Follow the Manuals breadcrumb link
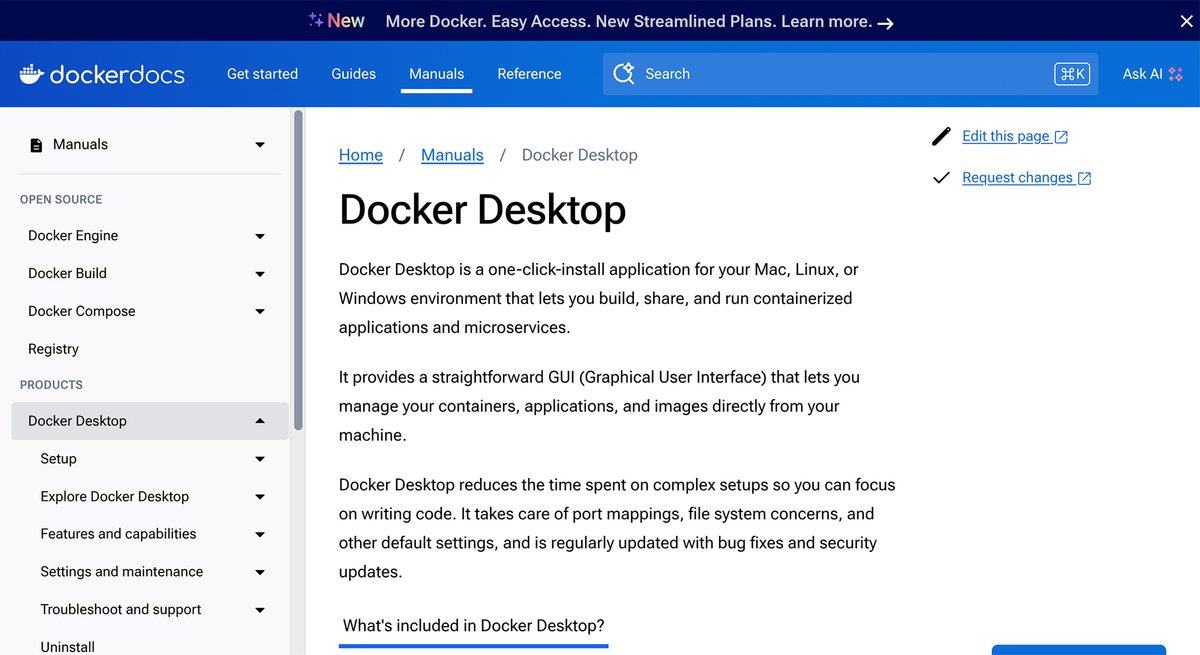Image resolution: width=1200 pixels, height=655 pixels. [x=452, y=155]
